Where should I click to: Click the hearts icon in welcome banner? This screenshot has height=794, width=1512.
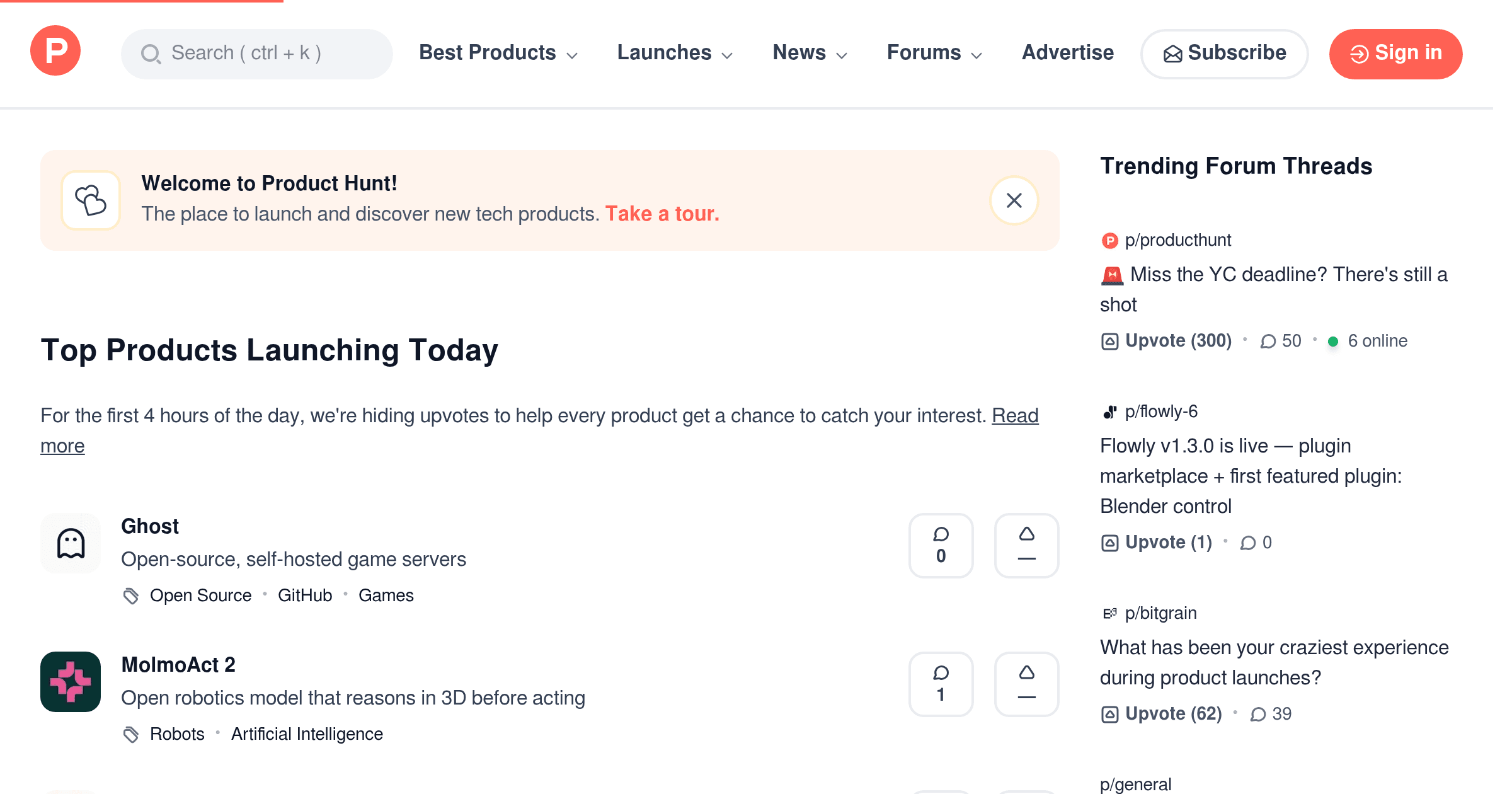(91, 200)
